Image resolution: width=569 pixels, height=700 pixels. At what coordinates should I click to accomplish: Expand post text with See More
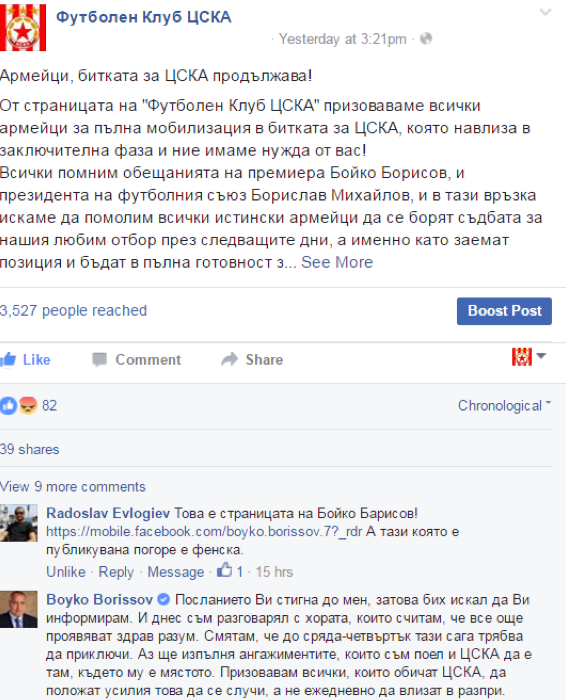[x=337, y=262]
